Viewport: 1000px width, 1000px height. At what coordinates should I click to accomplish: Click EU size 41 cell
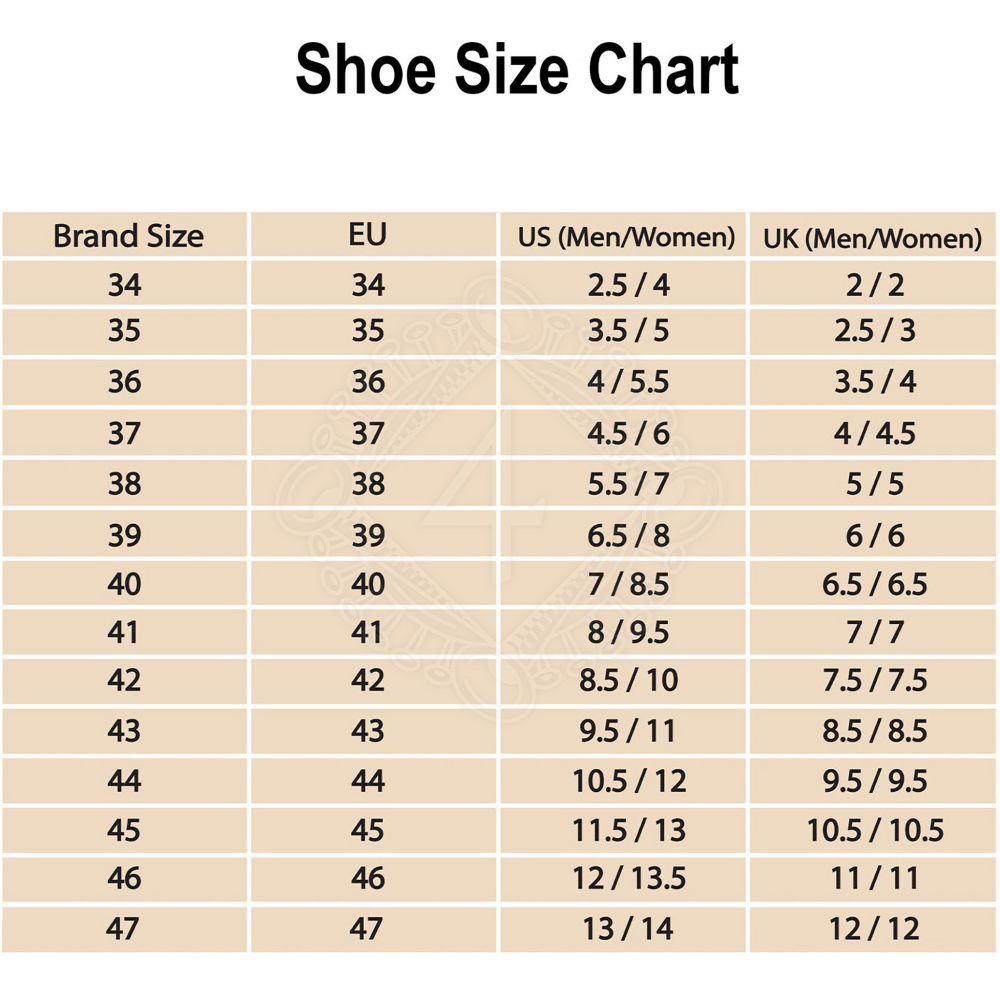click(x=368, y=632)
